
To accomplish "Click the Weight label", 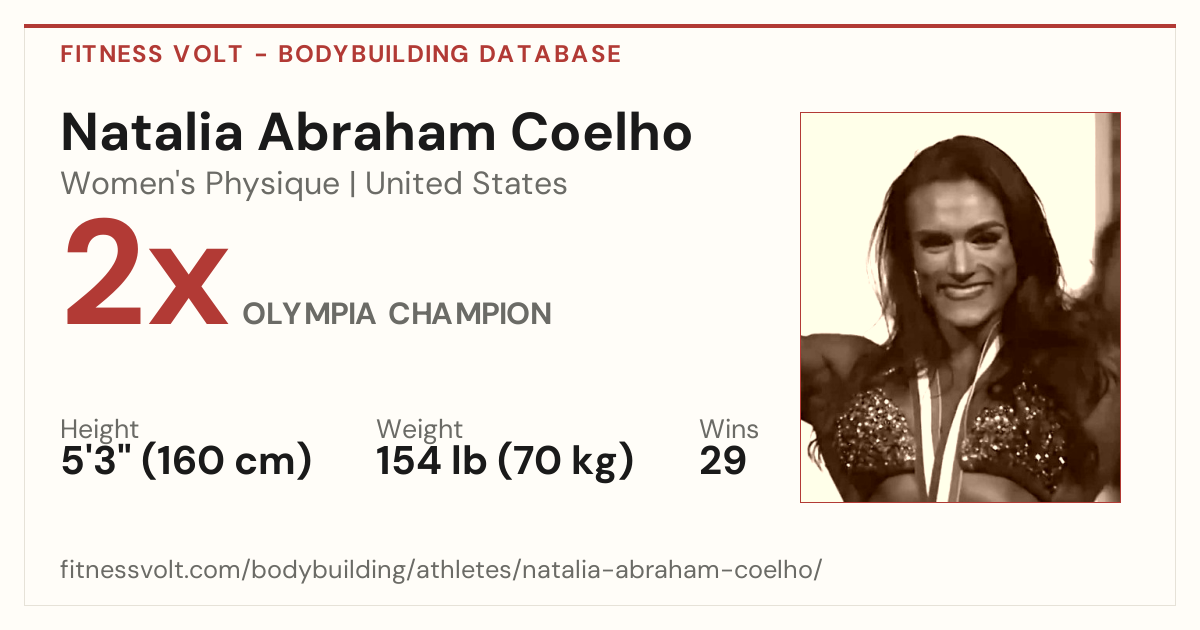I will coord(419,430).
